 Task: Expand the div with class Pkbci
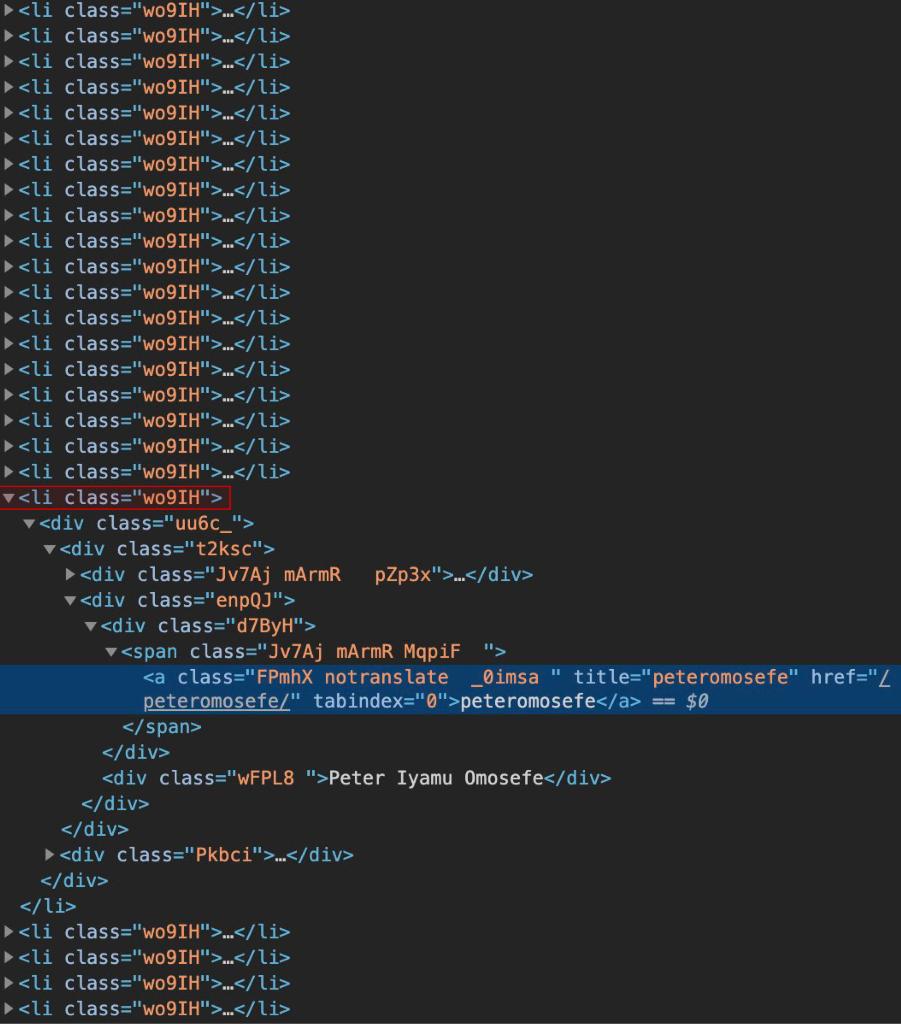tap(49, 855)
